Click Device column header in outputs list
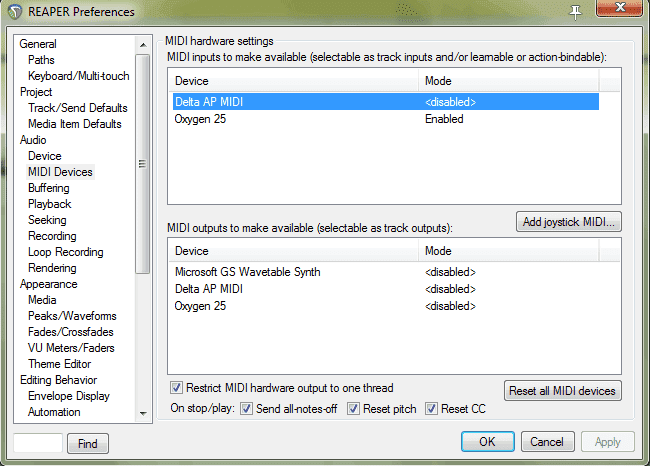Screen dimensions: 650x466 click(294, 251)
